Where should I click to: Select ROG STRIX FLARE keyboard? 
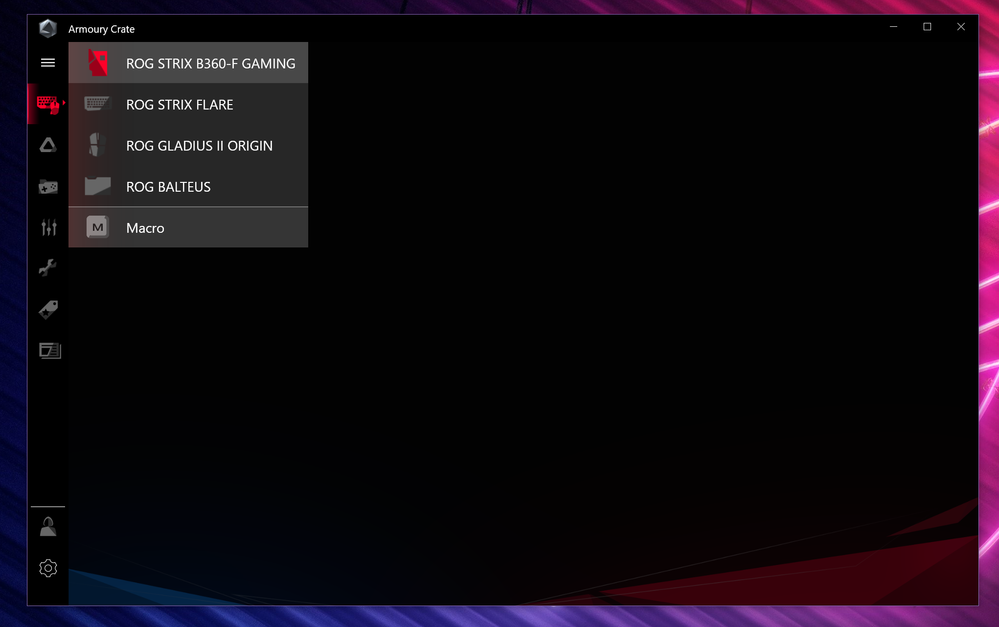(x=188, y=104)
